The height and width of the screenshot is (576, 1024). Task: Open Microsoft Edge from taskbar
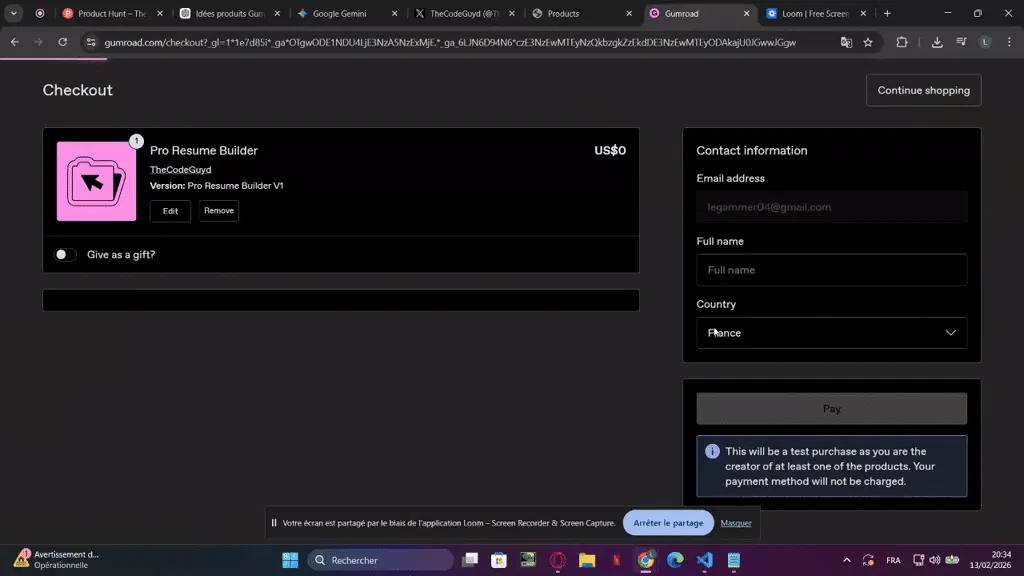coord(675,560)
